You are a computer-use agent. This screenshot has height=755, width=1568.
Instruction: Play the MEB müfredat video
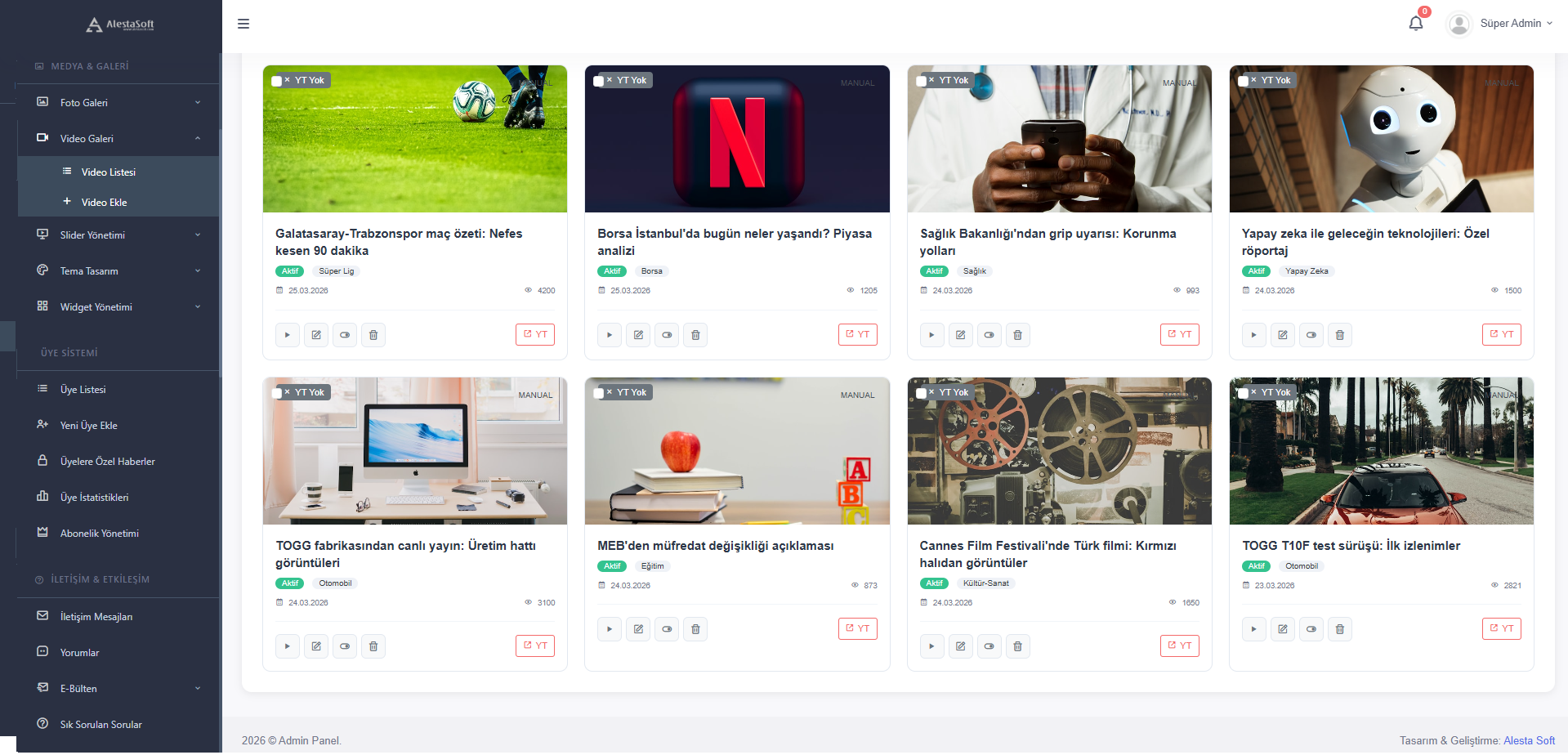[609, 629]
